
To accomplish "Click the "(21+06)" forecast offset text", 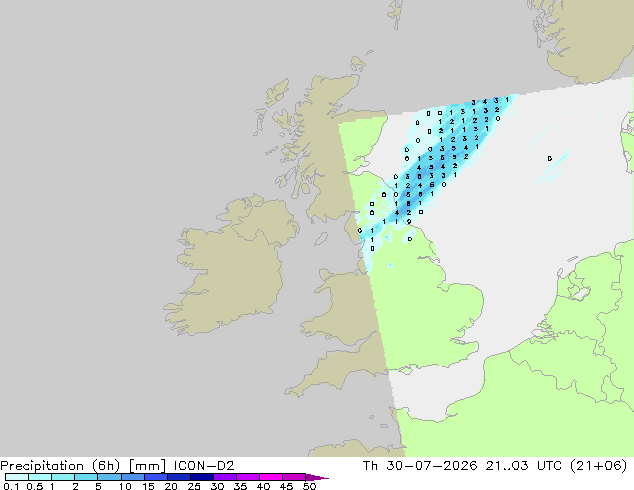I will 598,466.
